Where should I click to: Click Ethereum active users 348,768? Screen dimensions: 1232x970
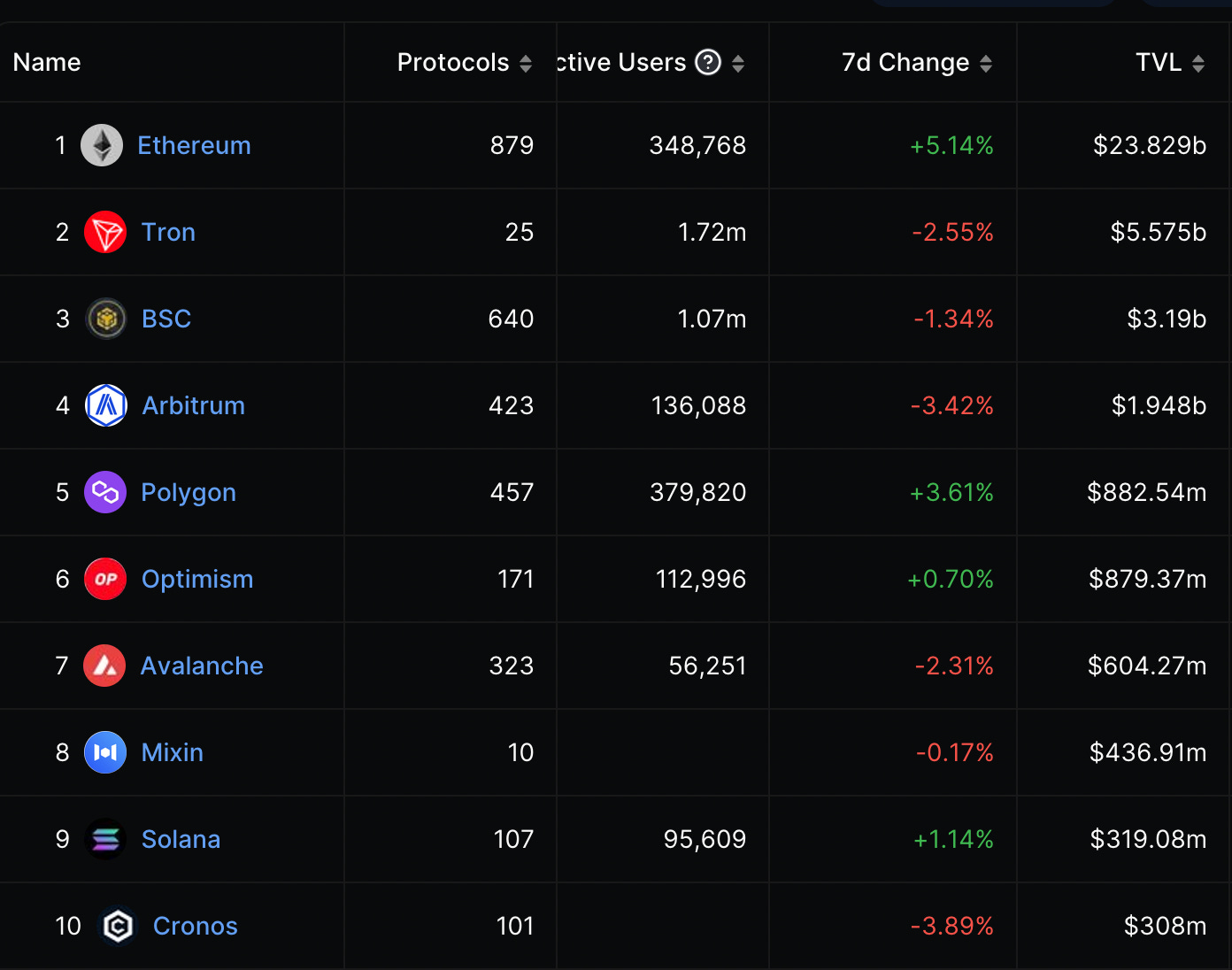698,145
